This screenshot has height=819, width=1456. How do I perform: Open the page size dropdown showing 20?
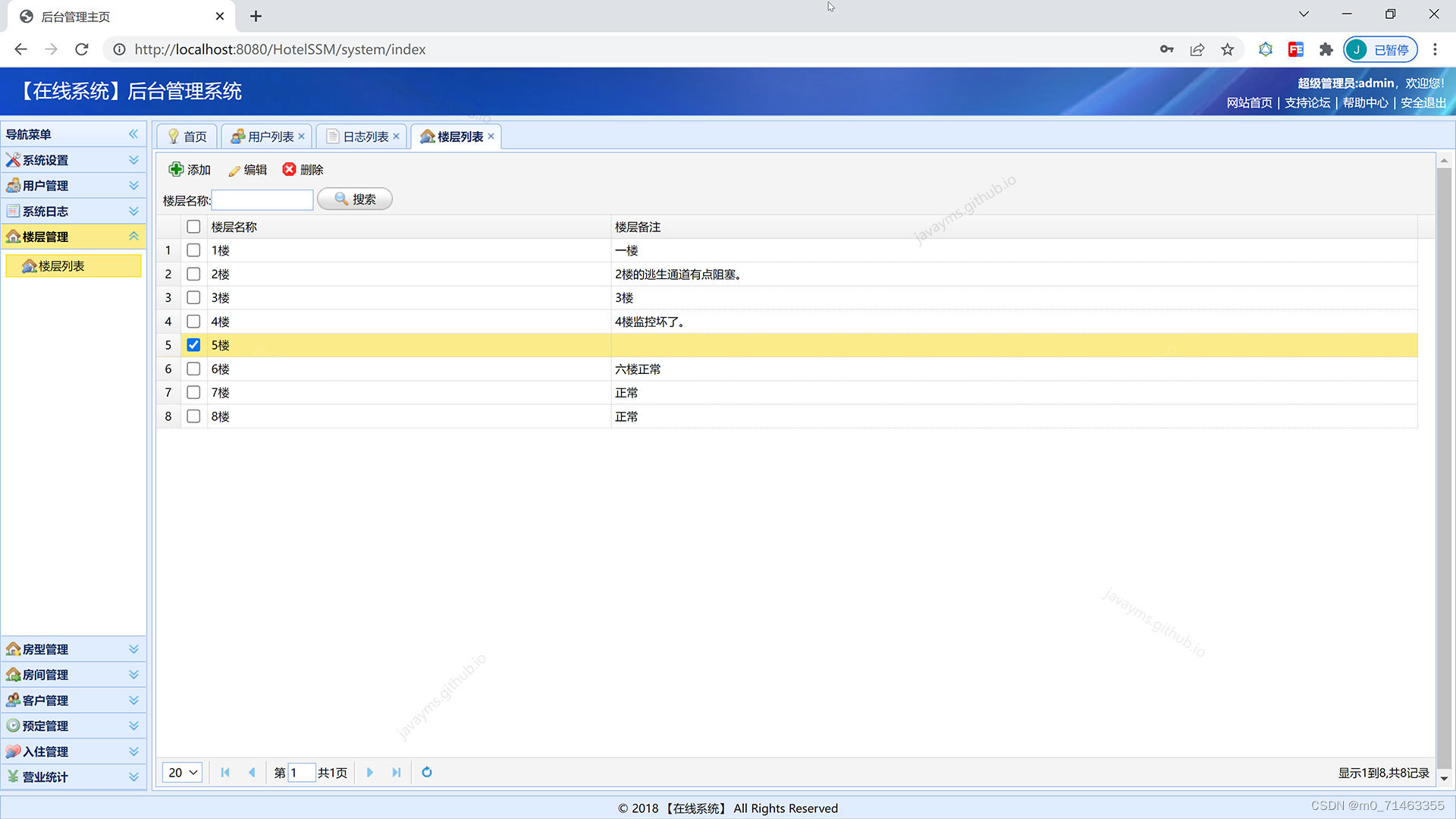(x=182, y=772)
